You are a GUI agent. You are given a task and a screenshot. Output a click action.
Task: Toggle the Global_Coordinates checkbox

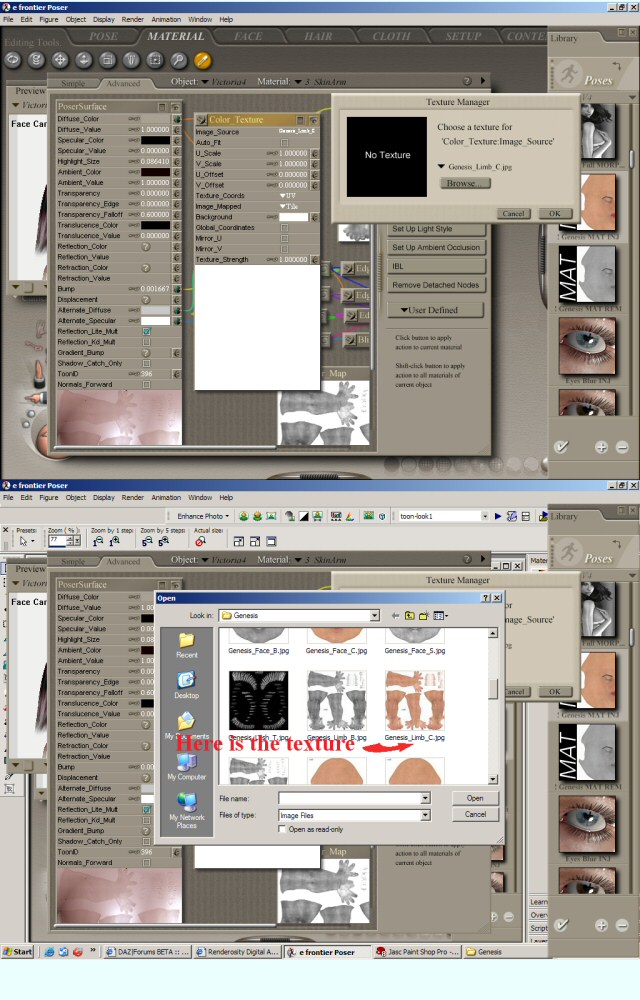[x=284, y=228]
